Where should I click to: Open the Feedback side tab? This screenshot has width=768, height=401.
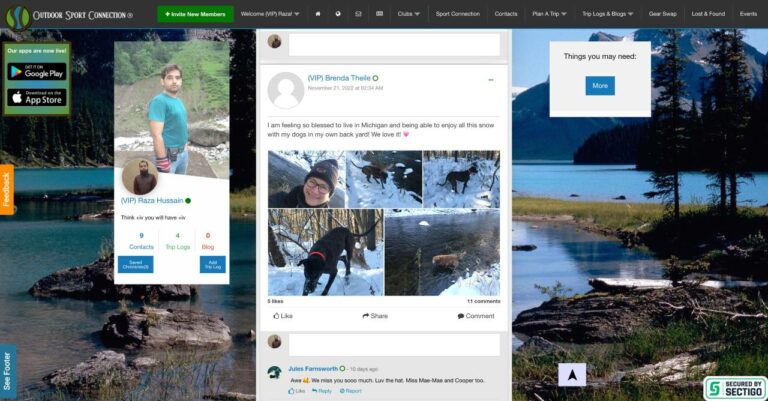click(x=7, y=190)
